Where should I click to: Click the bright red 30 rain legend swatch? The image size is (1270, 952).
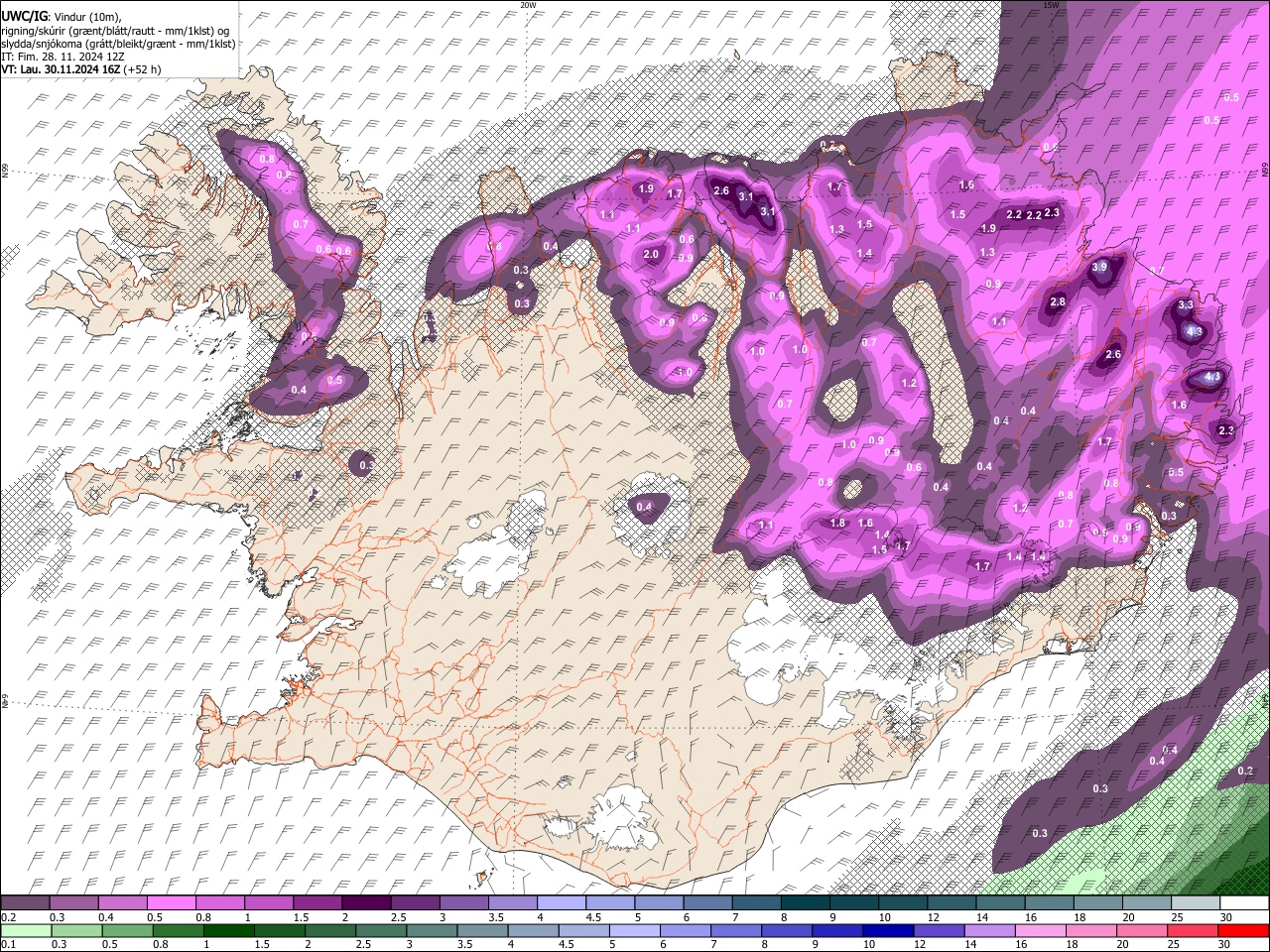coord(1244,931)
